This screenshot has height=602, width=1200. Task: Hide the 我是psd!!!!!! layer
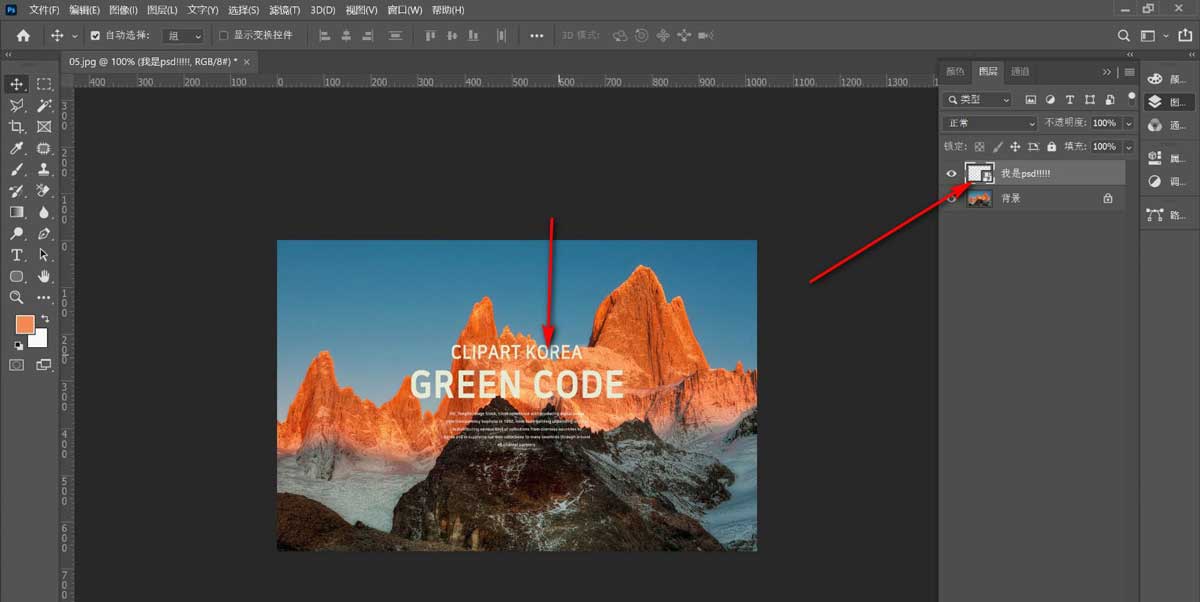(952, 173)
